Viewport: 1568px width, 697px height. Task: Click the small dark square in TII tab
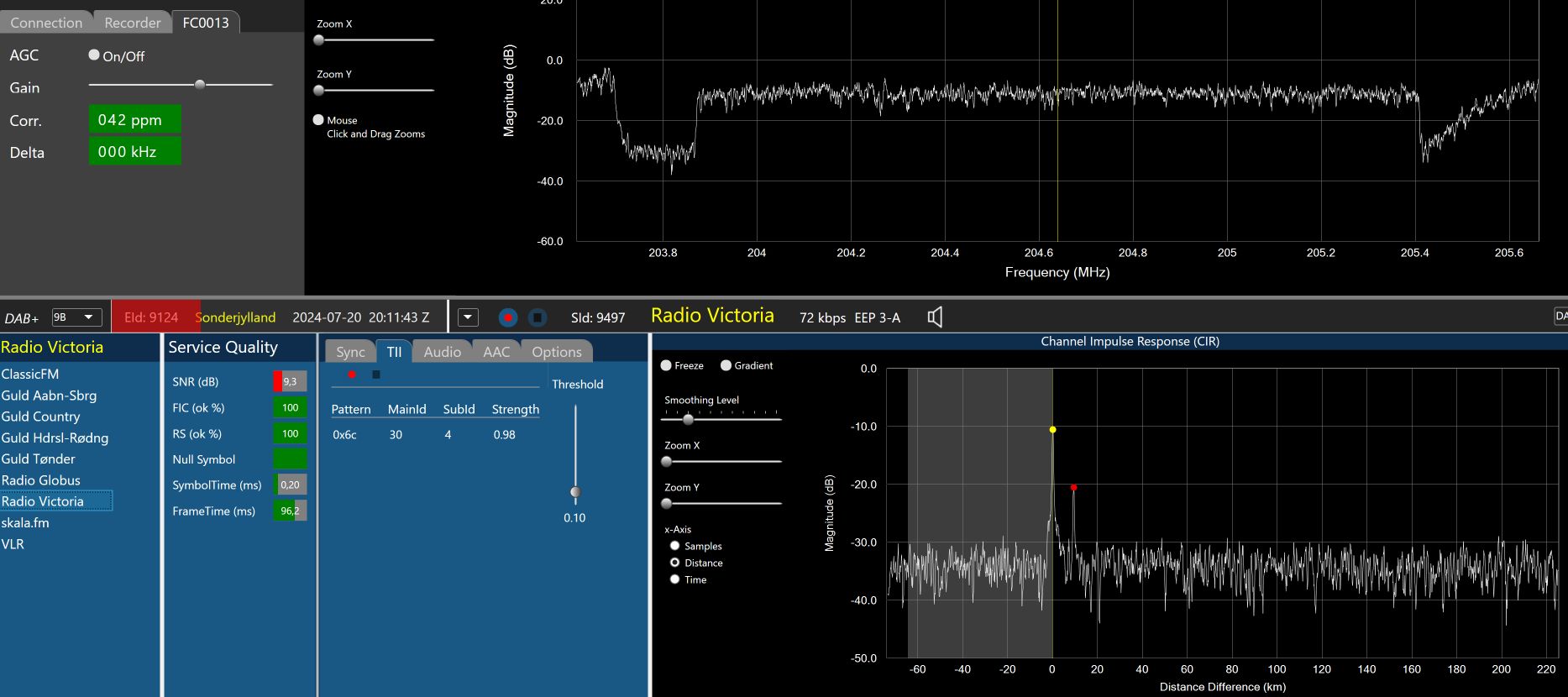tap(376, 375)
